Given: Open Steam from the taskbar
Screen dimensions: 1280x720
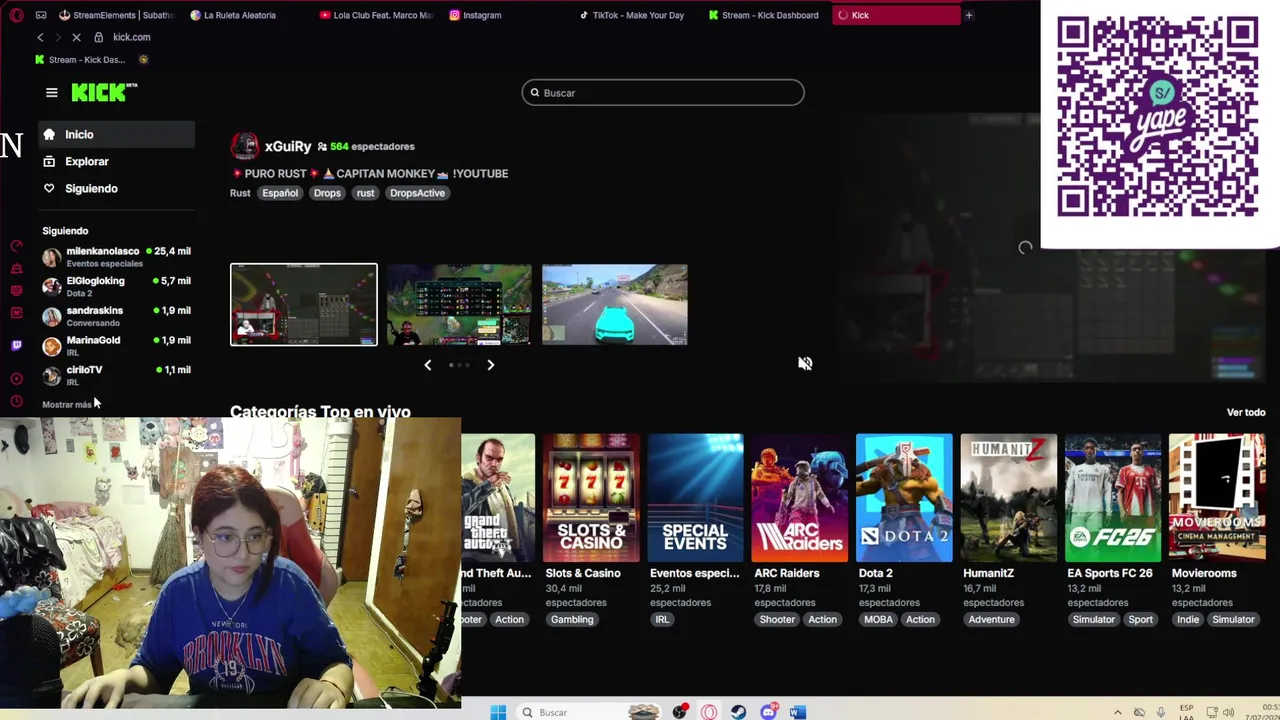Looking at the screenshot, I should pyautogui.click(x=738, y=712).
